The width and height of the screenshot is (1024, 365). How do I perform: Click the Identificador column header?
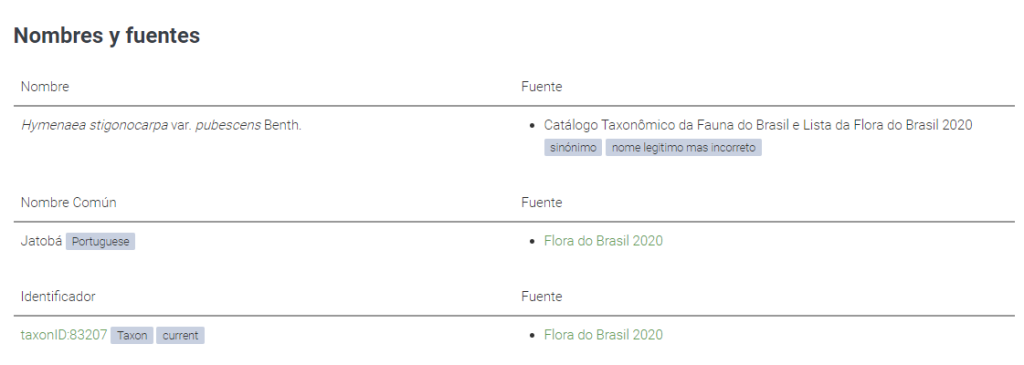pos(58,296)
